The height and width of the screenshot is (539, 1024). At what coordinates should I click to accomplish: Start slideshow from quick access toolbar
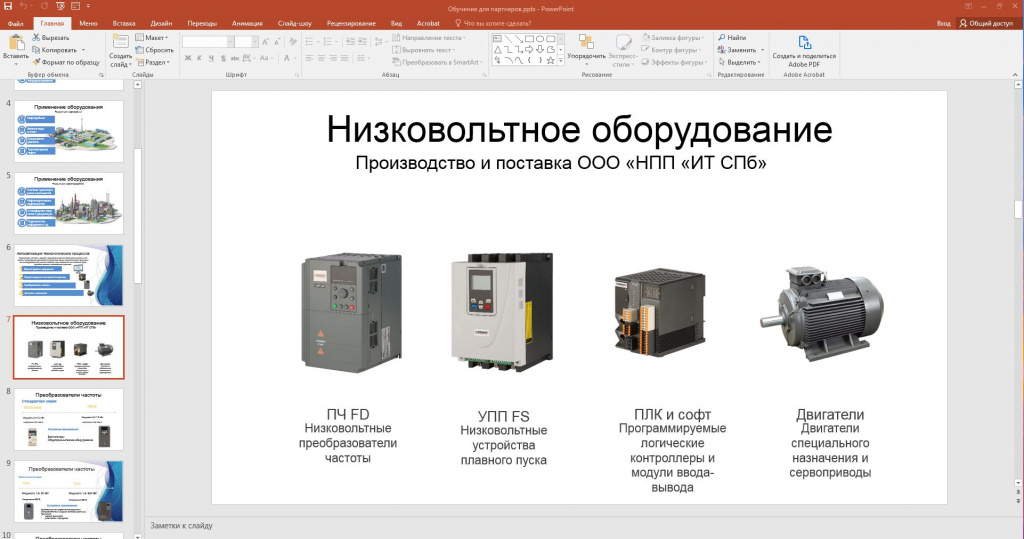click(x=61, y=6)
